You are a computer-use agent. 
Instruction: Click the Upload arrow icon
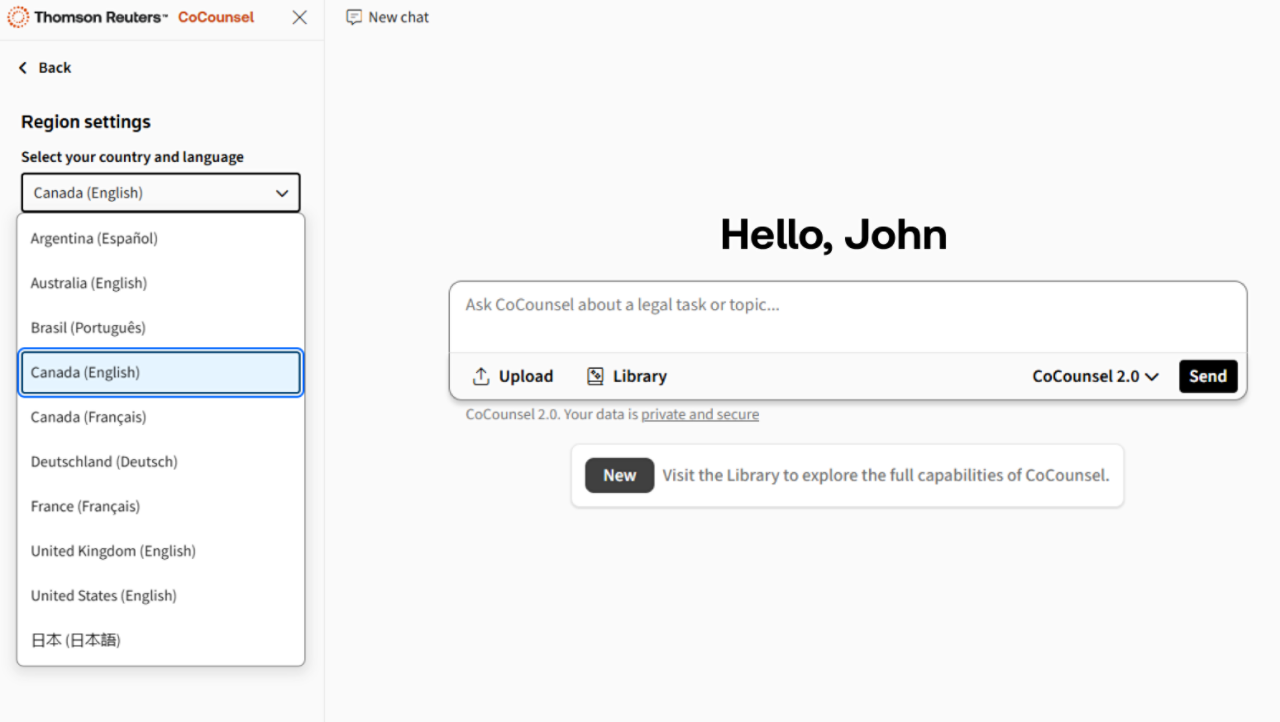point(481,376)
